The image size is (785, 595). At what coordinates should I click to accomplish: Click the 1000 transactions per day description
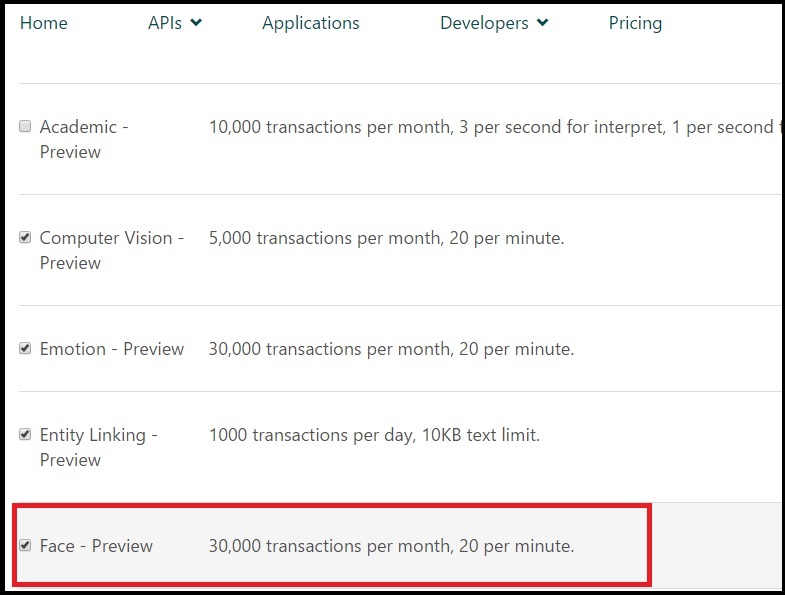pyautogui.click(x=374, y=435)
